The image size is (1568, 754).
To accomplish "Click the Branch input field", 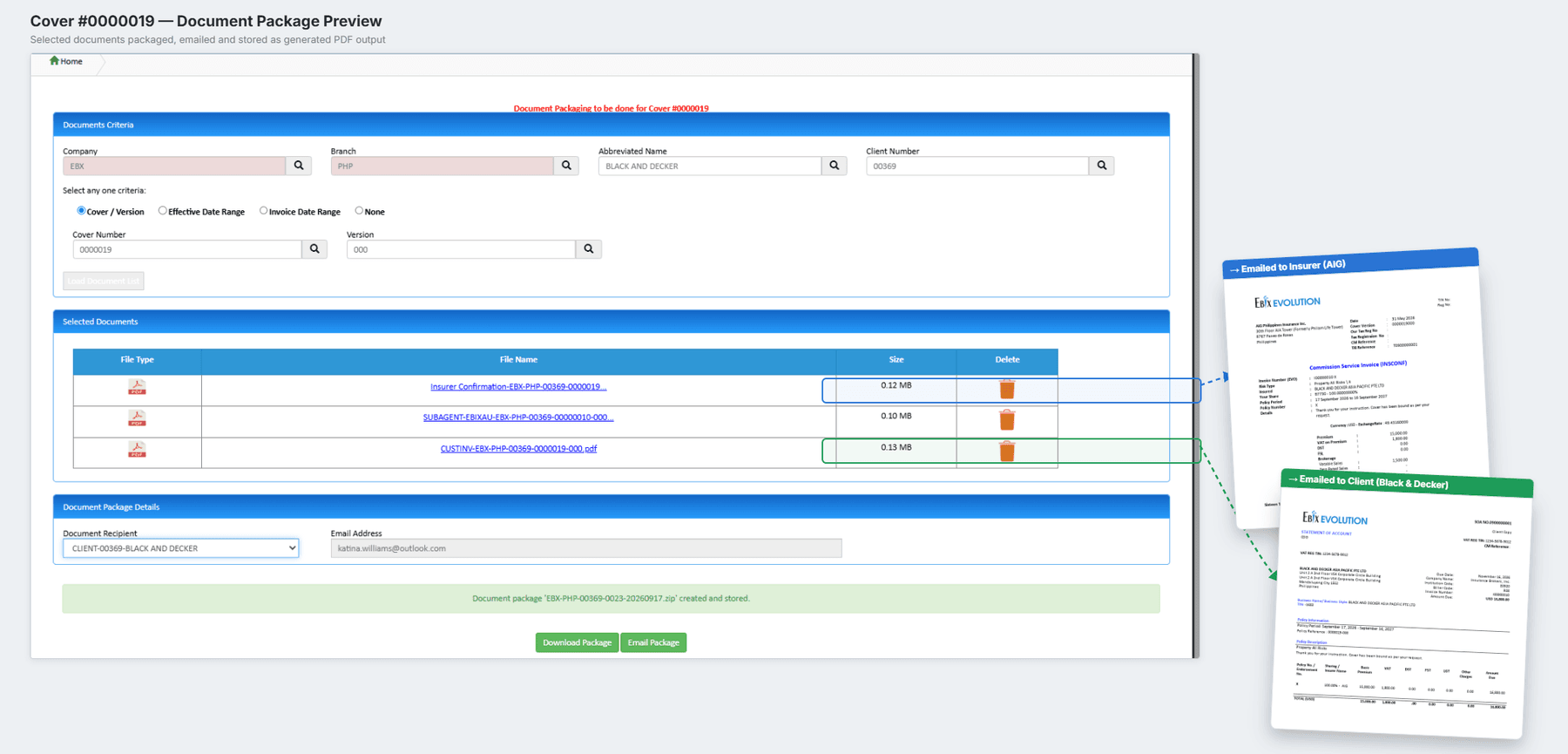I will point(443,166).
